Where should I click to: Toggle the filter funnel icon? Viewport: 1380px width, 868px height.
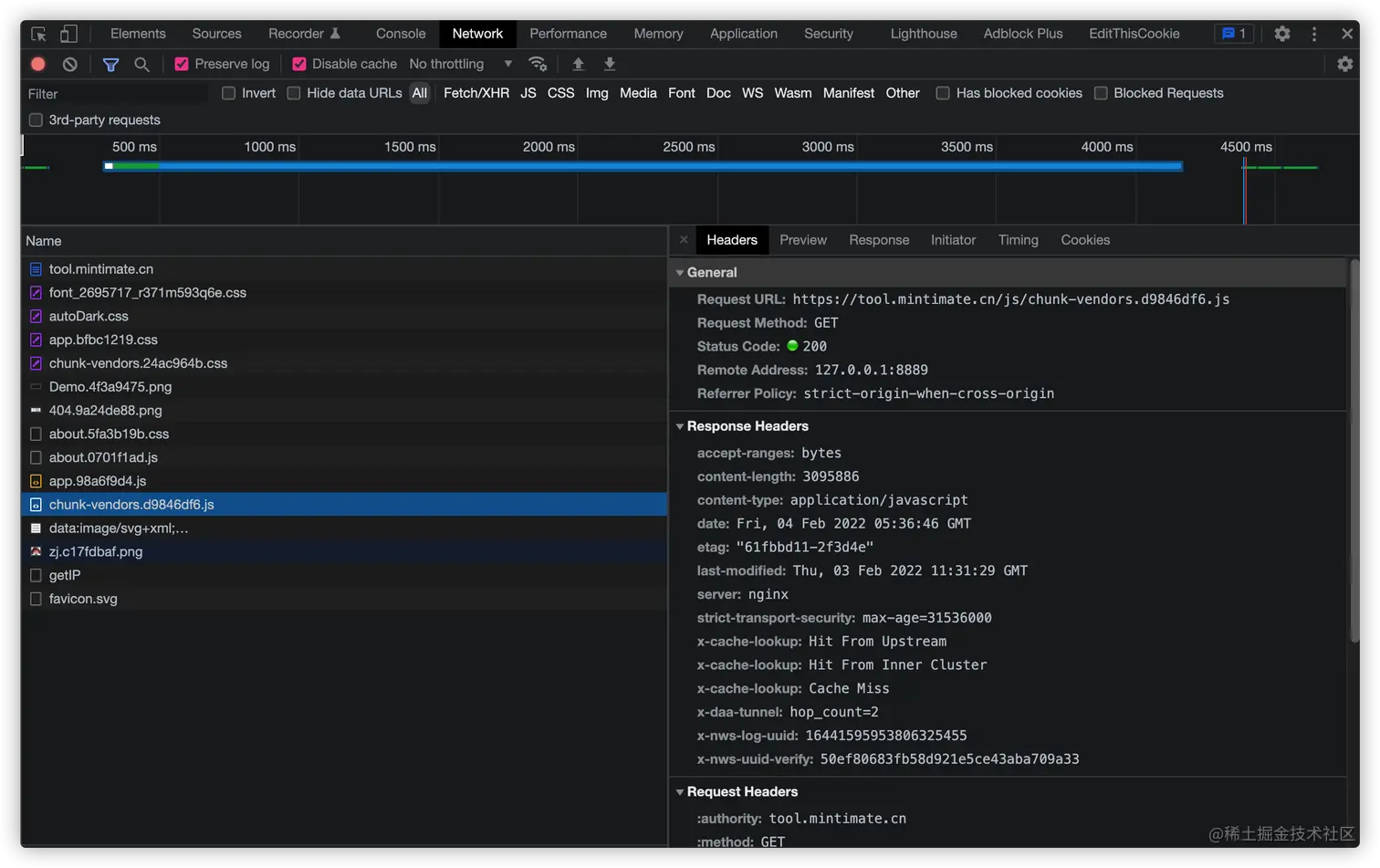110,64
